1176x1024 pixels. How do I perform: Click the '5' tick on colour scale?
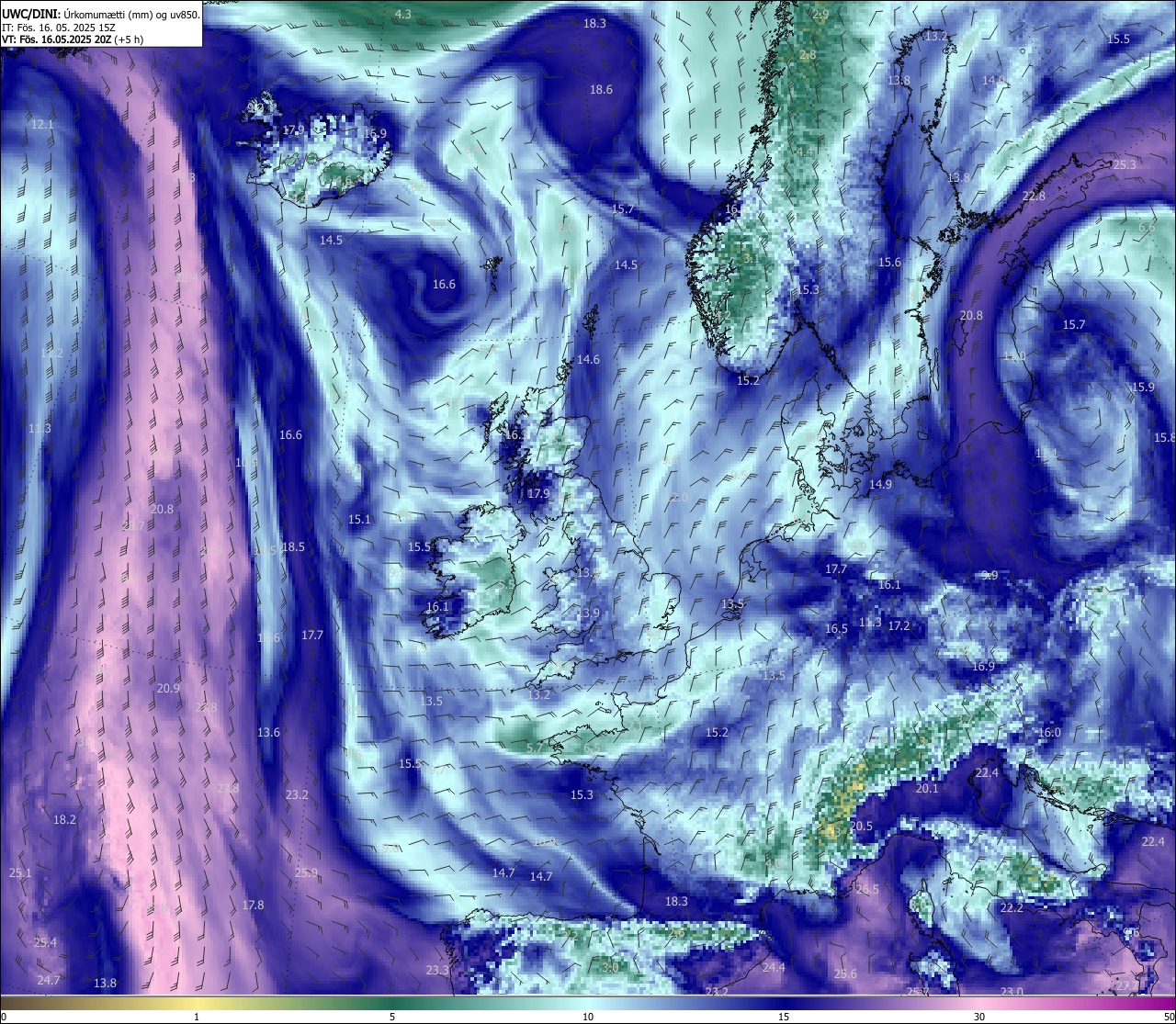392,1017
